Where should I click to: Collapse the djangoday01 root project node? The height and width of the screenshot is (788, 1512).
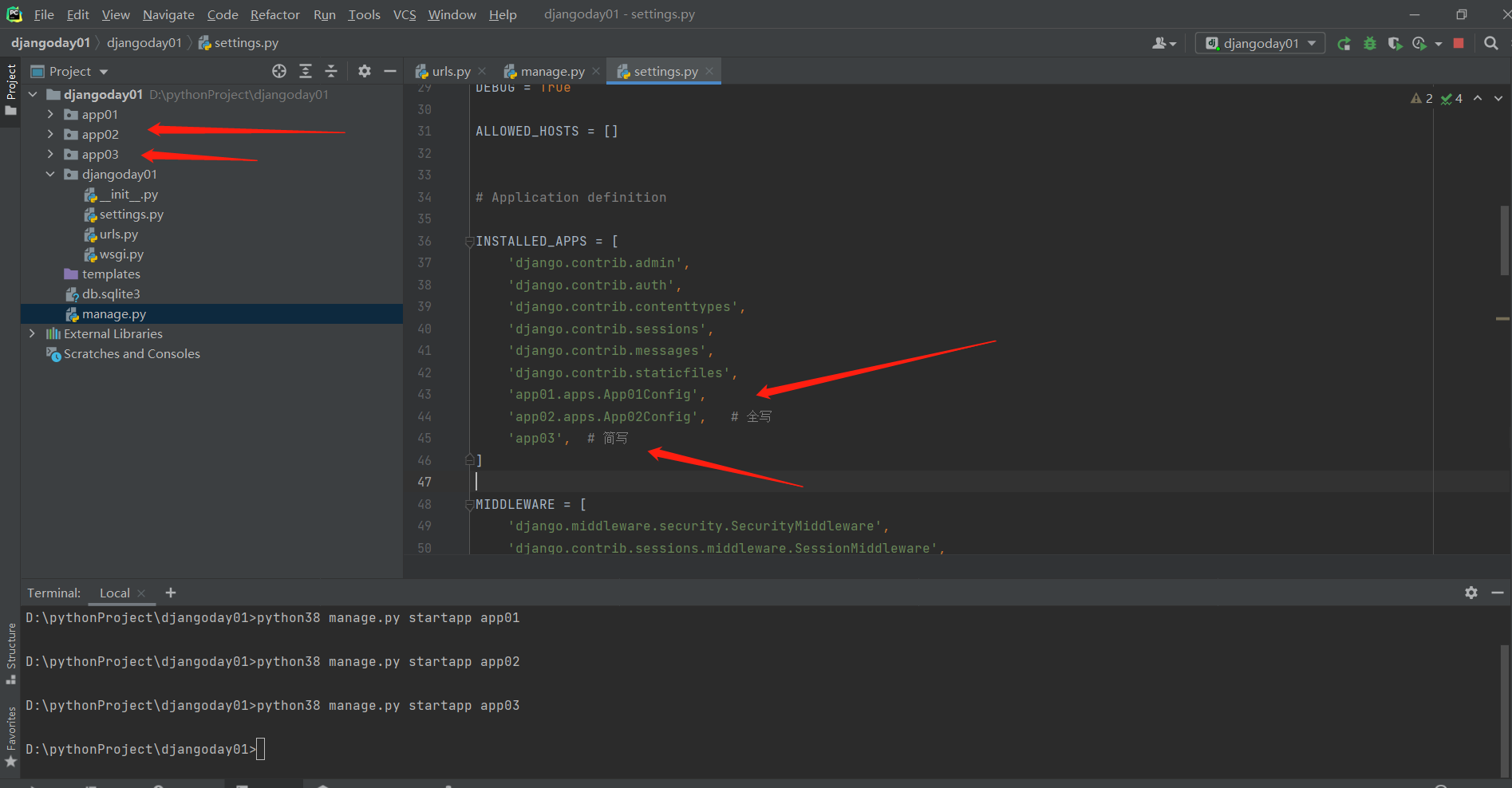click(x=33, y=95)
